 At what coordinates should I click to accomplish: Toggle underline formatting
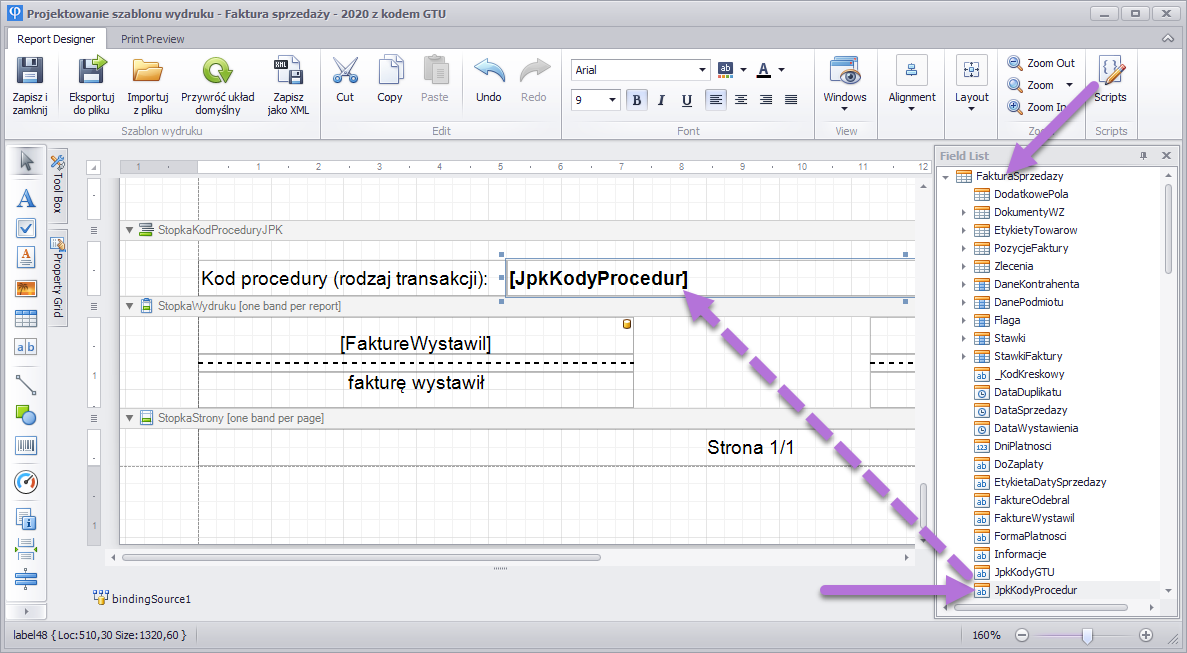tap(686, 100)
